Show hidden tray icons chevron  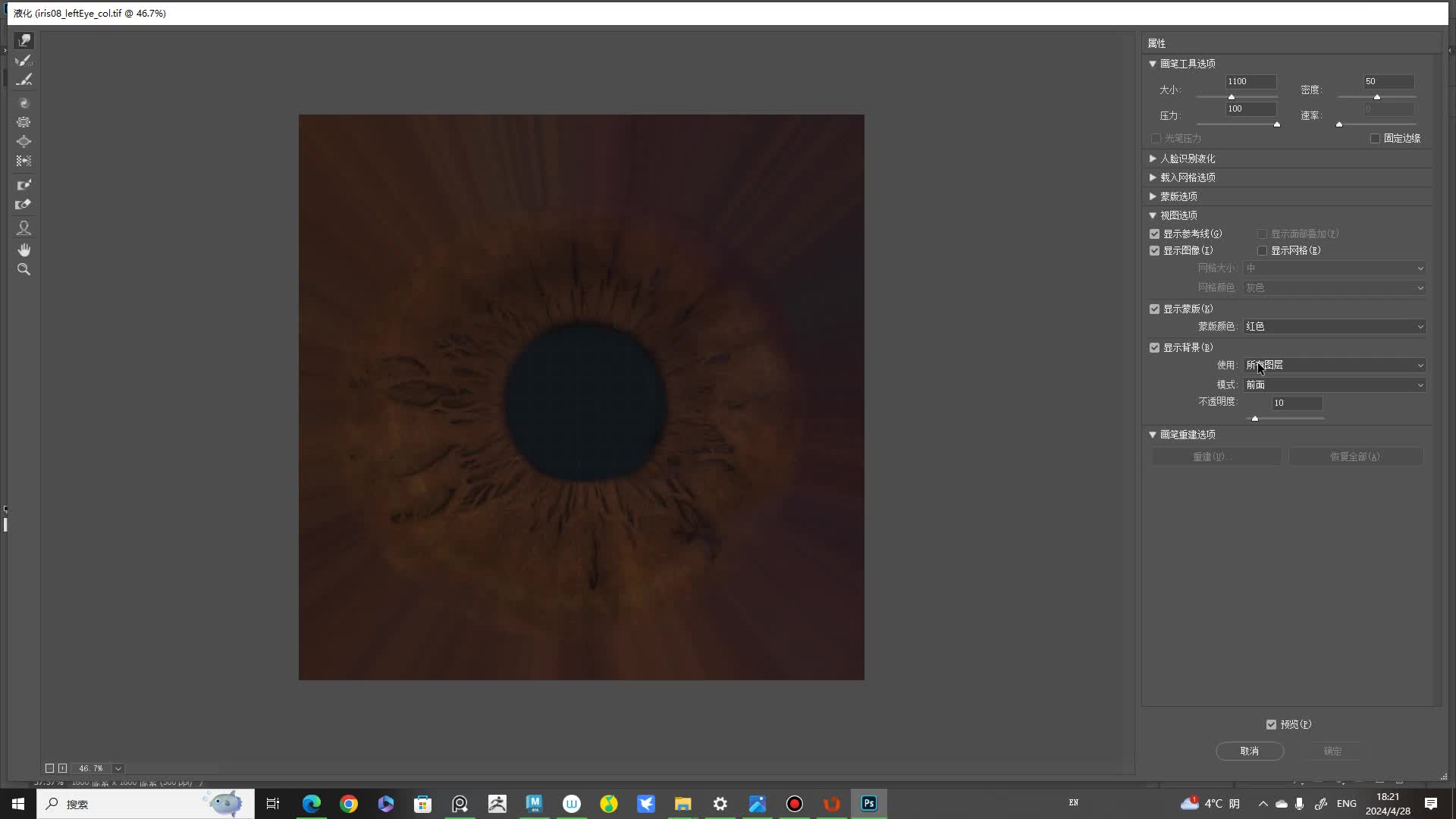tap(1263, 804)
